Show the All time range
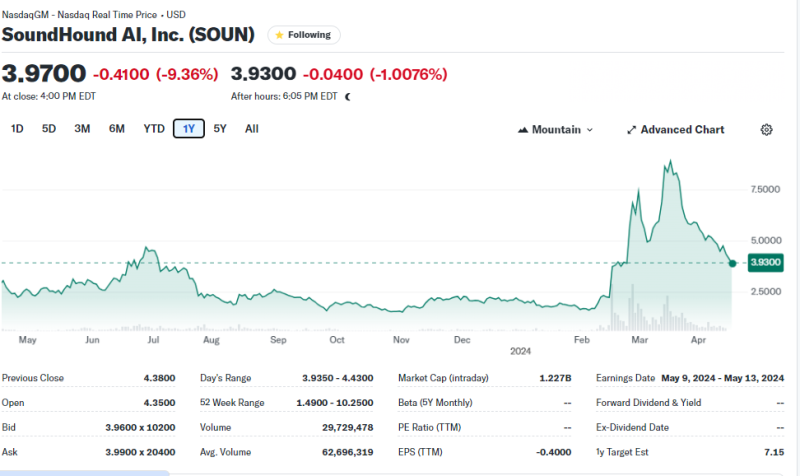The image size is (800, 476). pos(252,129)
